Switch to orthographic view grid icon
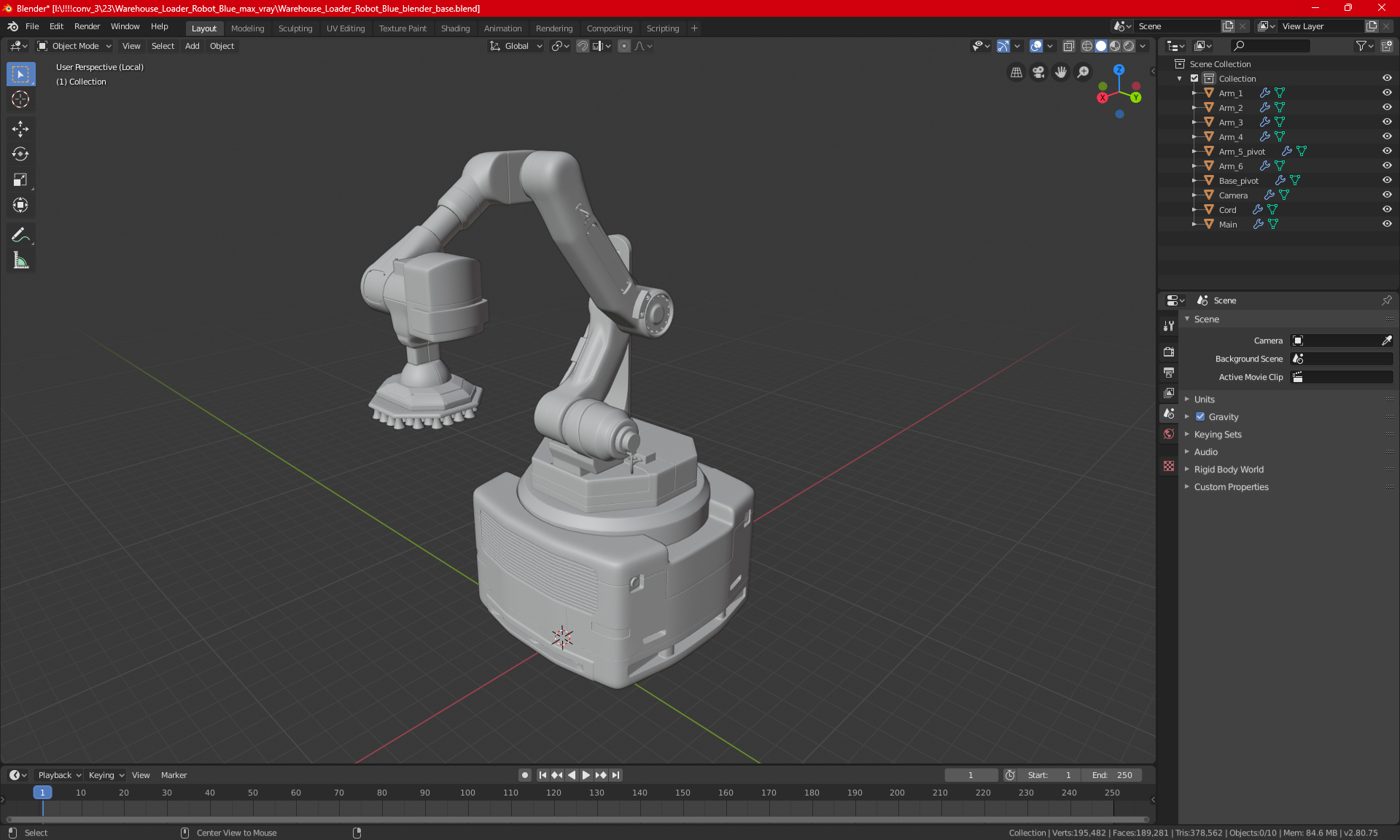1400x840 pixels. (x=1016, y=72)
